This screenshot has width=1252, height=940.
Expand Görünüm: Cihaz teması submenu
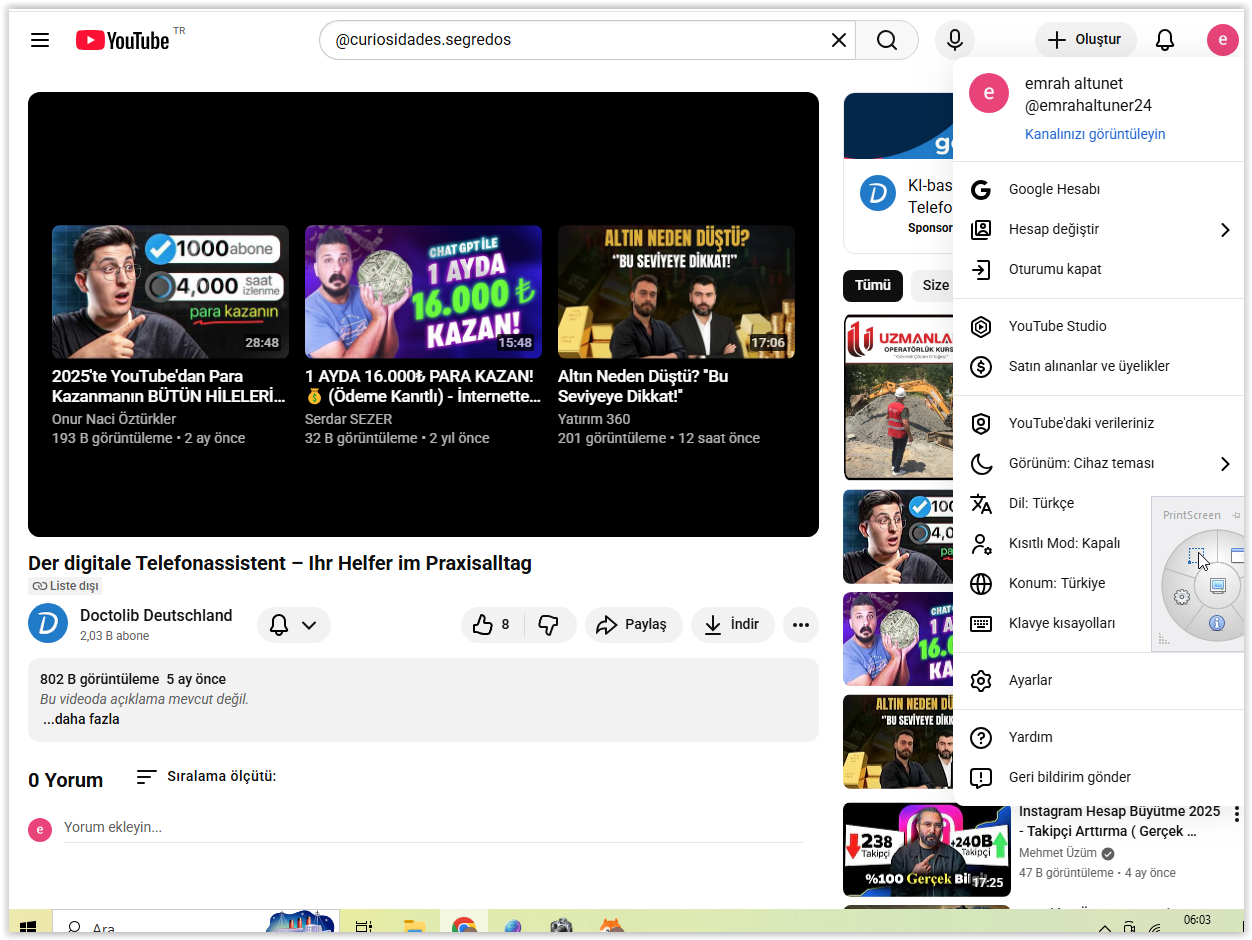point(1098,463)
